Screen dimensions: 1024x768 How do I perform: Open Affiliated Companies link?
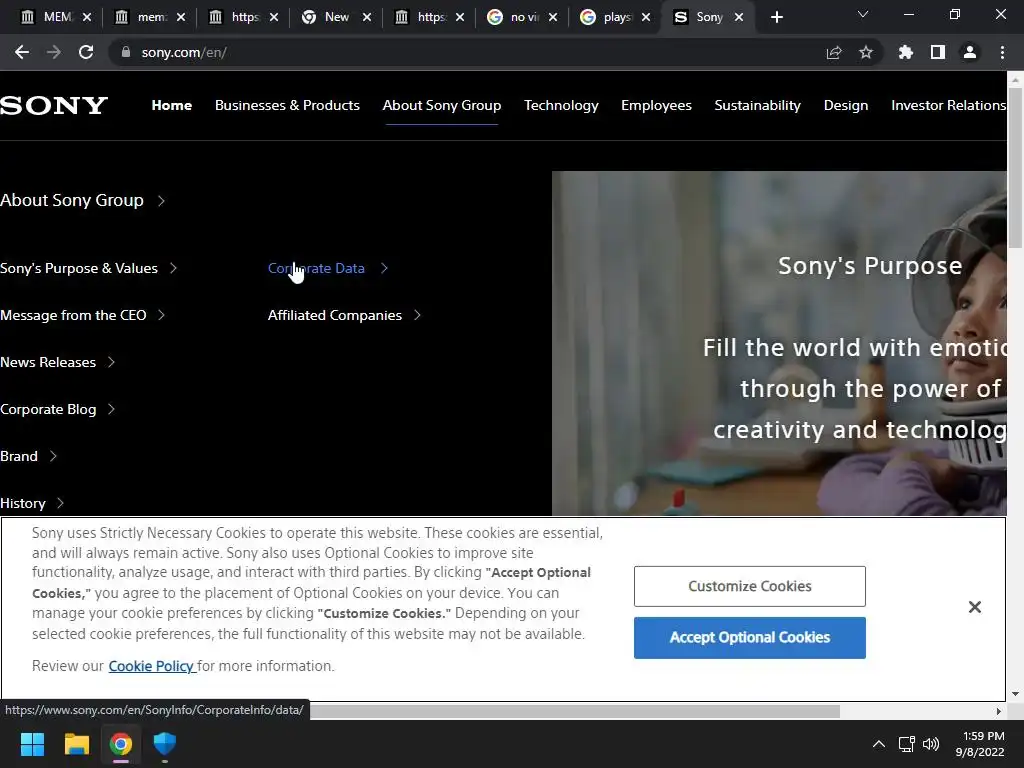[344, 315]
